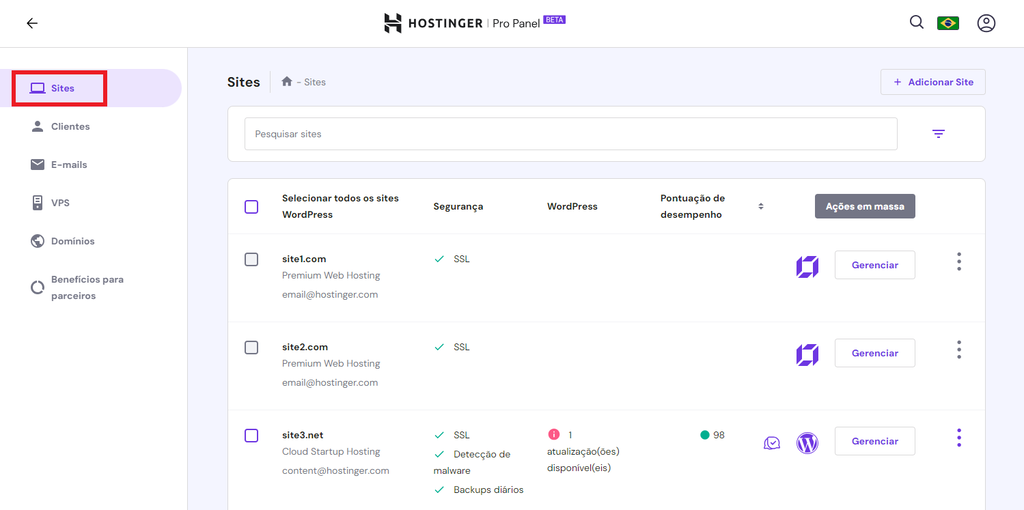Open three-dot options menu for site2.com
Image resolution: width=1024 pixels, height=510 pixels.
pyautogui.click(x=959, y=349)
